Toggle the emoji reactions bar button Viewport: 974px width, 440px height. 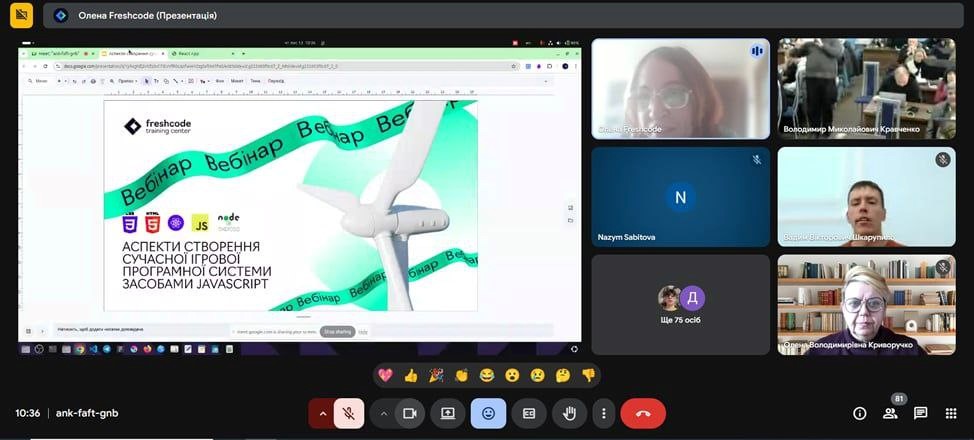click(488, 413)
